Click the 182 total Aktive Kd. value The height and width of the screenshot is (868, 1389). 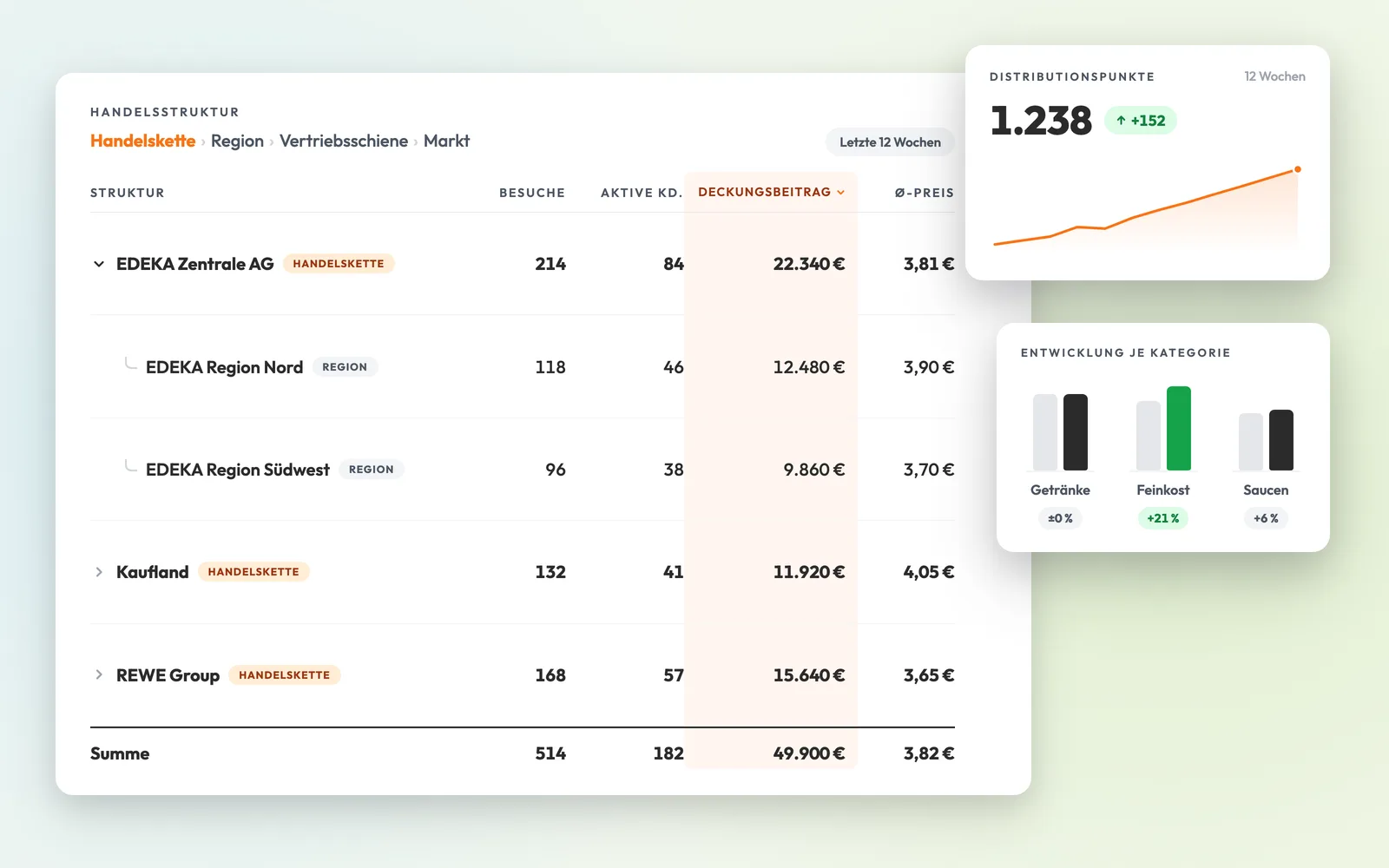tap(668, 753)
